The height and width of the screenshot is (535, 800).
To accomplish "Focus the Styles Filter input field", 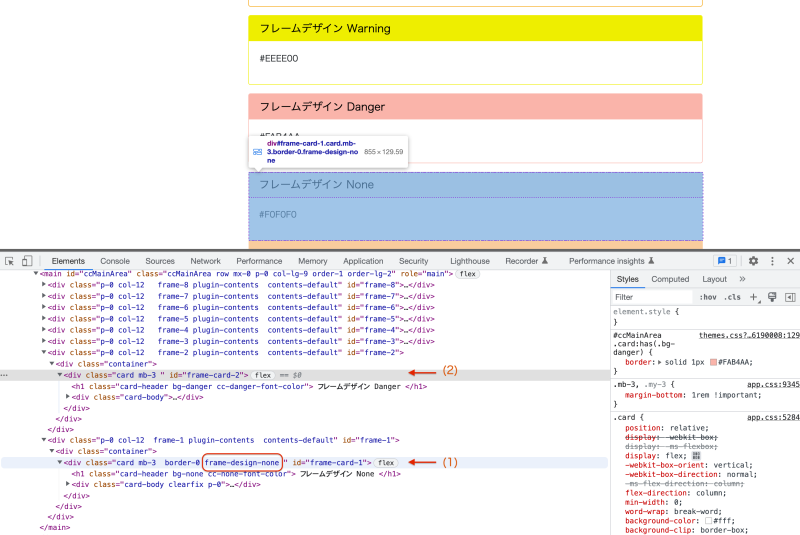I will (653, 297).
